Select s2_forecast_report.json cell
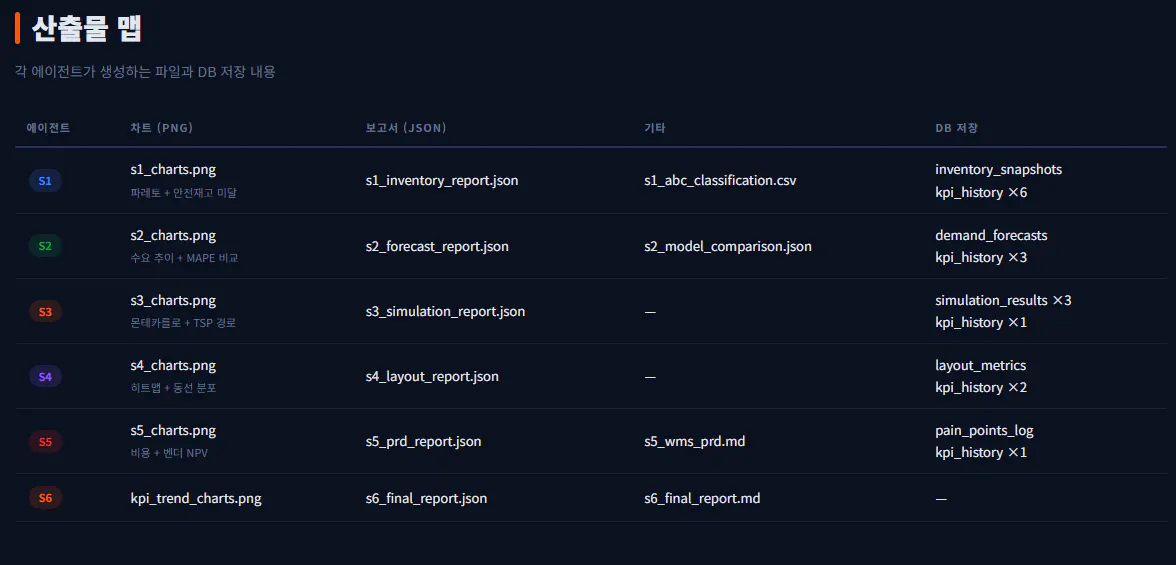This screenshot has width=1176, height=565. click(437, 246)
